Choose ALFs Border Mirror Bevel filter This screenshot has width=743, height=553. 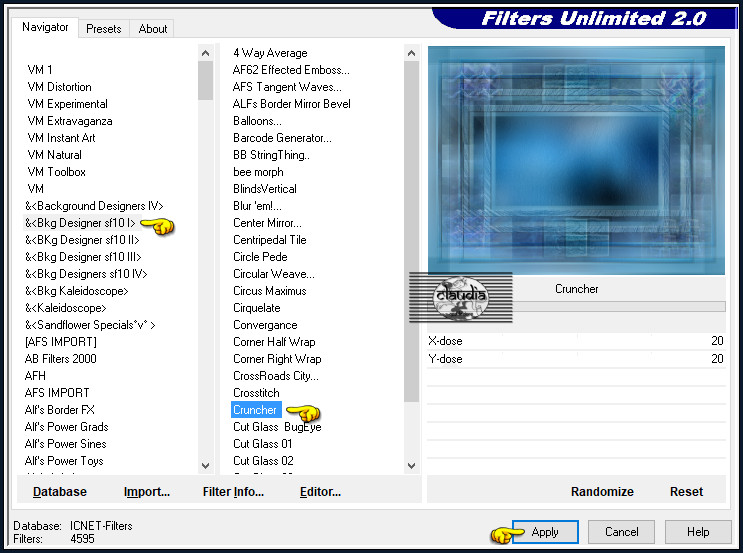click(291, 104)
